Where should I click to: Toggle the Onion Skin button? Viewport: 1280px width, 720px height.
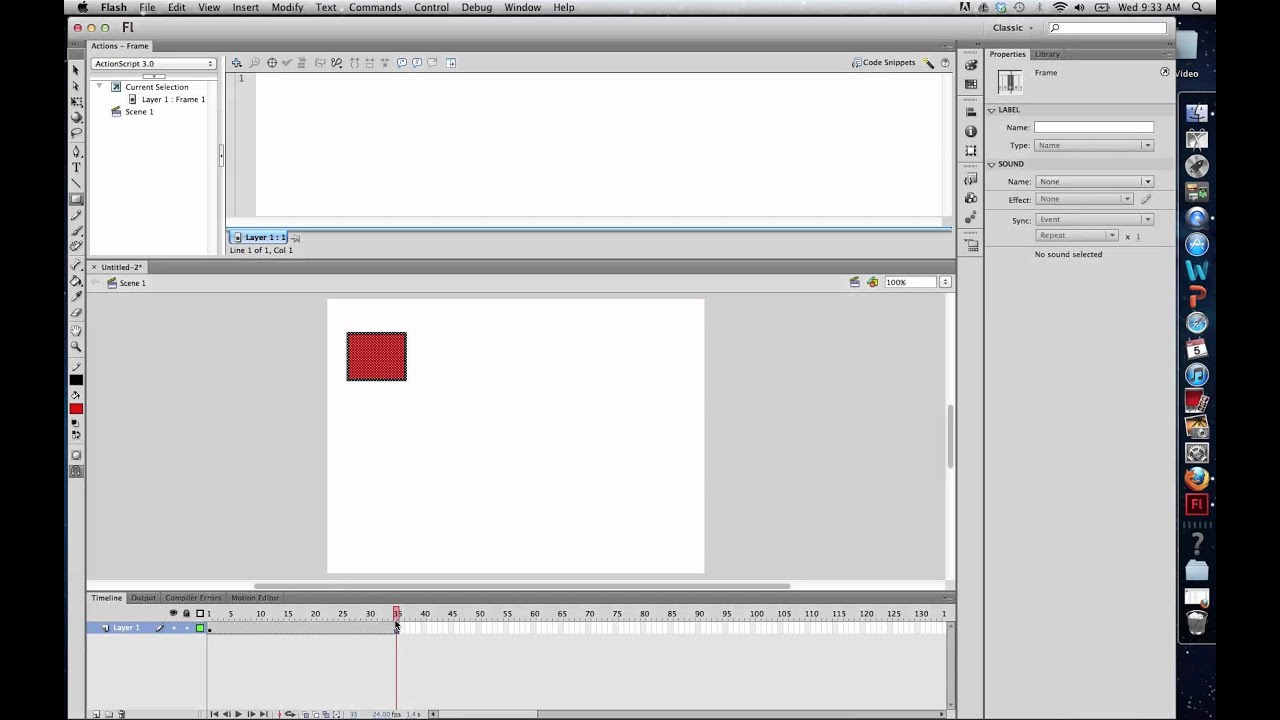tap(306, 714)
